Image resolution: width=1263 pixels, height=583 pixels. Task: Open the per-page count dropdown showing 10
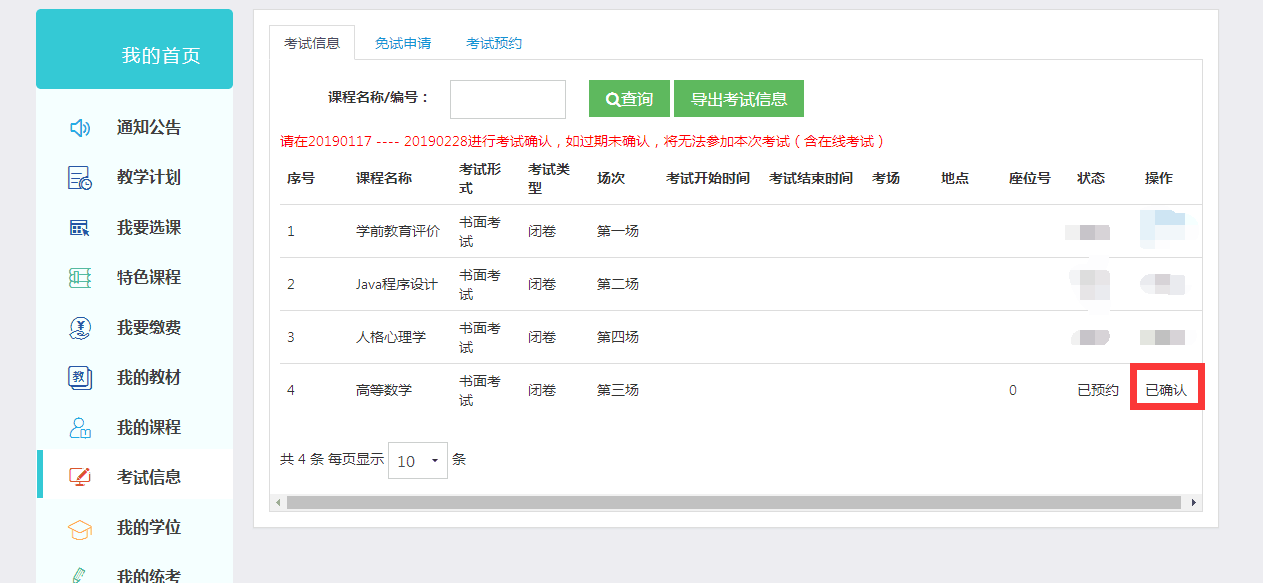[417, 460]
